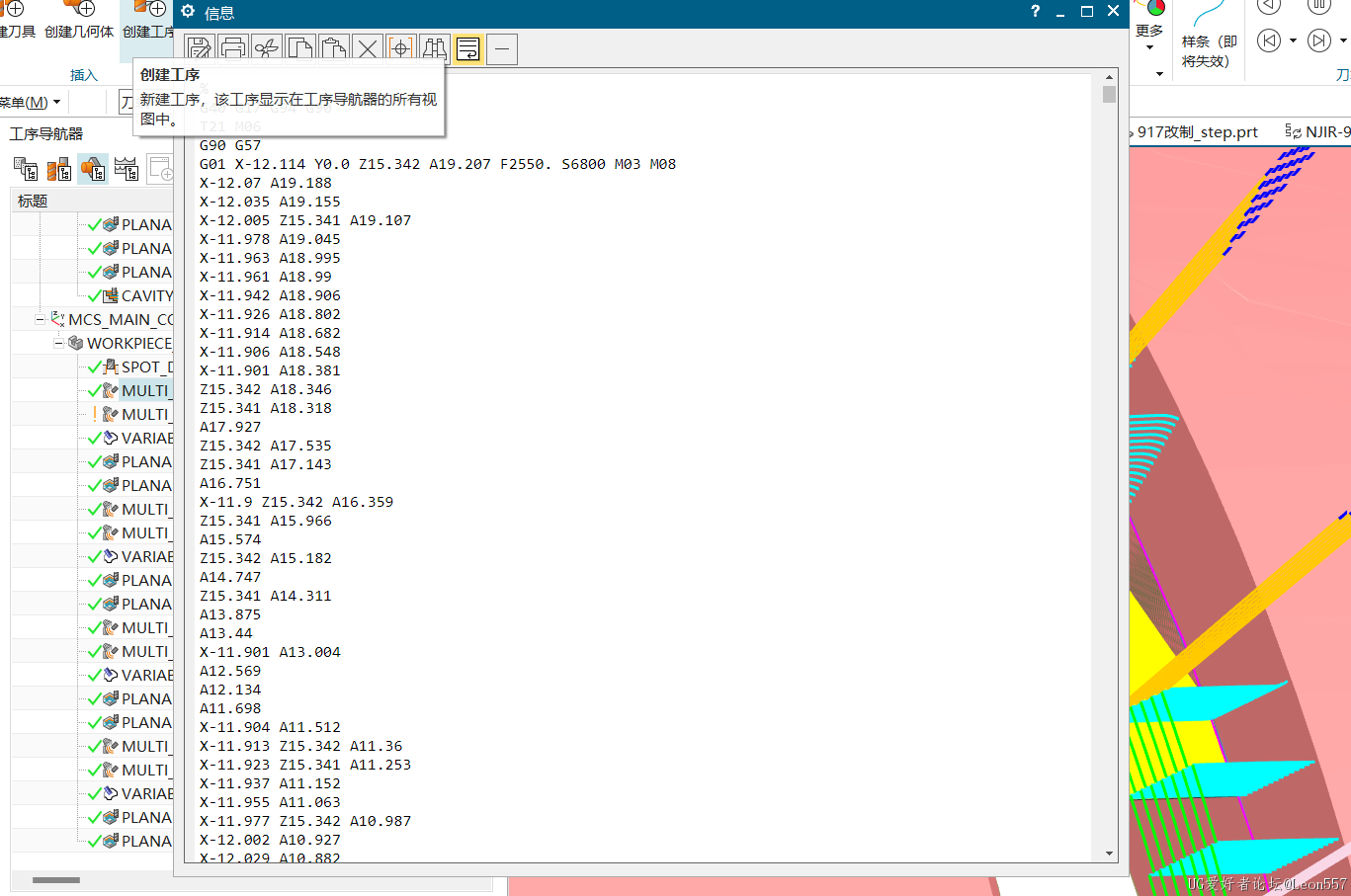Image resolution: width=1351 pixels, height=896 pixels.
Task: Switch the navigator to Program Order view
Action: [x=26, y=169]
